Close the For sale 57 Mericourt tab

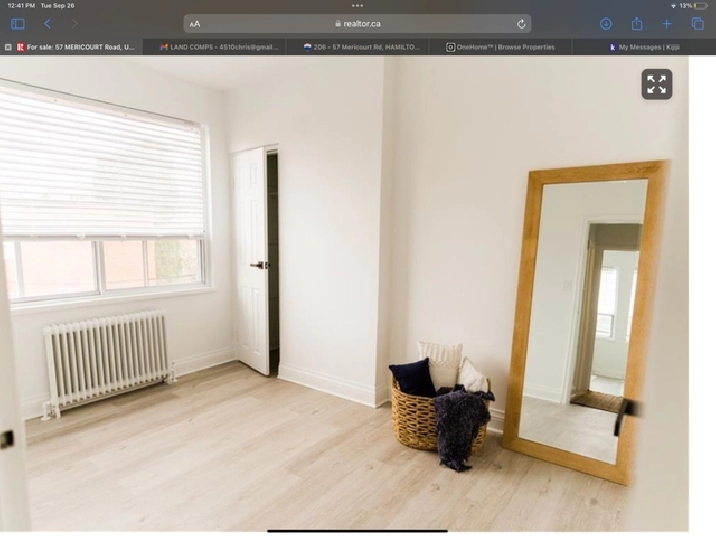click(x=8, y=47)
